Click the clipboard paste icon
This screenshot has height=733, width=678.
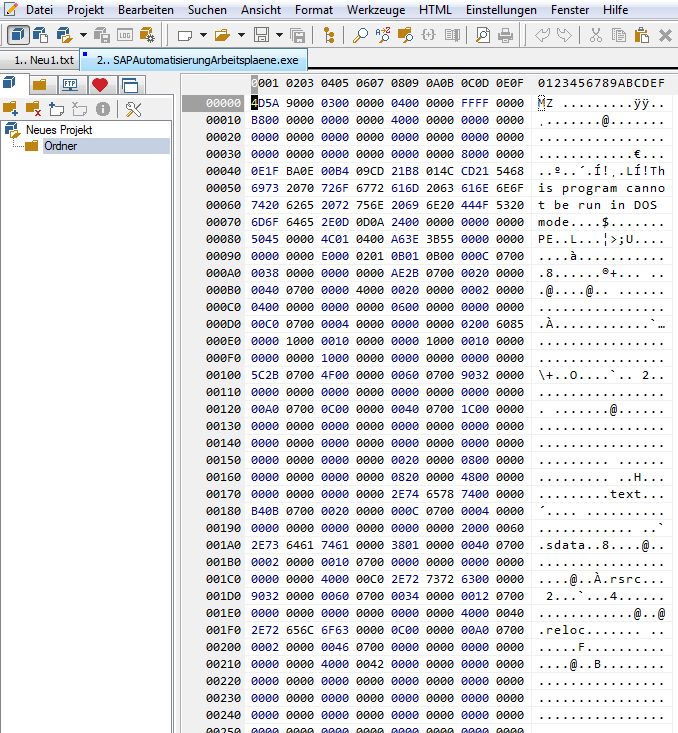pyautogui.click(x=642, y=35)
